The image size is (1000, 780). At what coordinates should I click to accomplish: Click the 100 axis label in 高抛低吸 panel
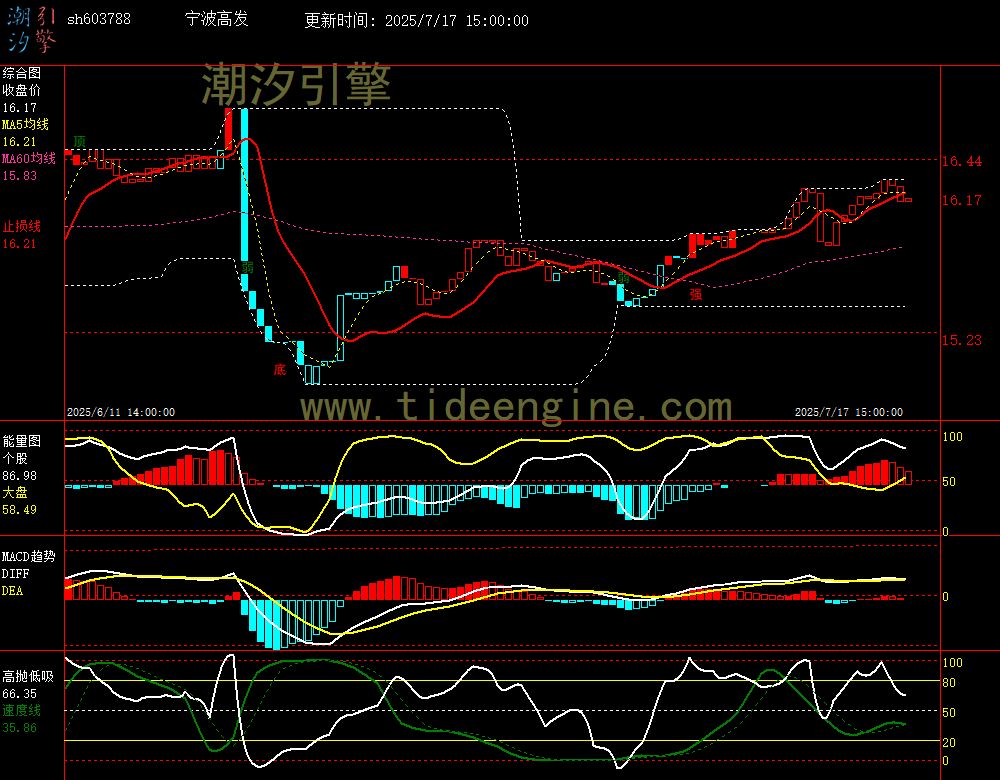click(952, 663)
